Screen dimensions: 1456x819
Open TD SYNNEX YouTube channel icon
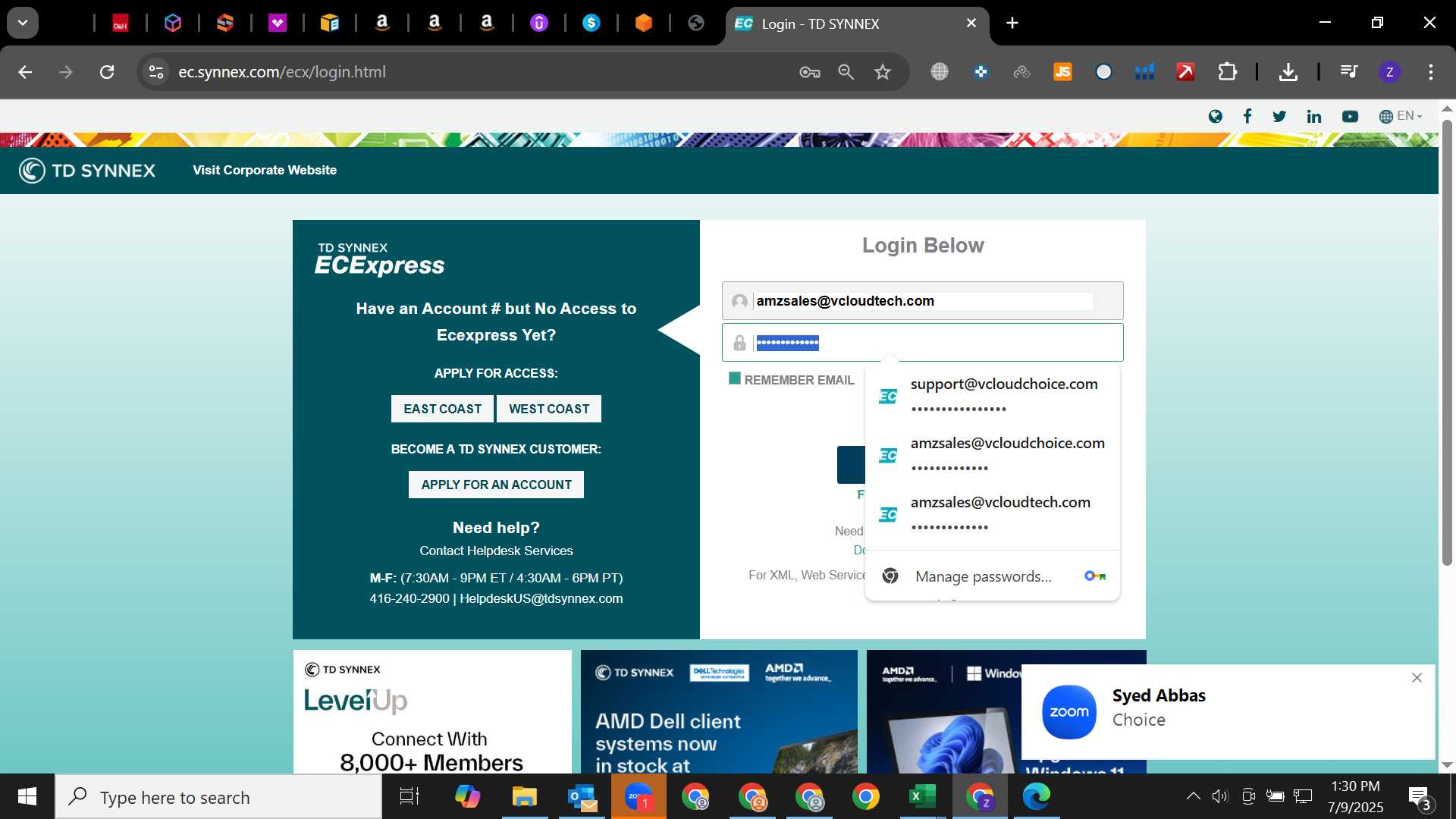[x=1351, y=116]
